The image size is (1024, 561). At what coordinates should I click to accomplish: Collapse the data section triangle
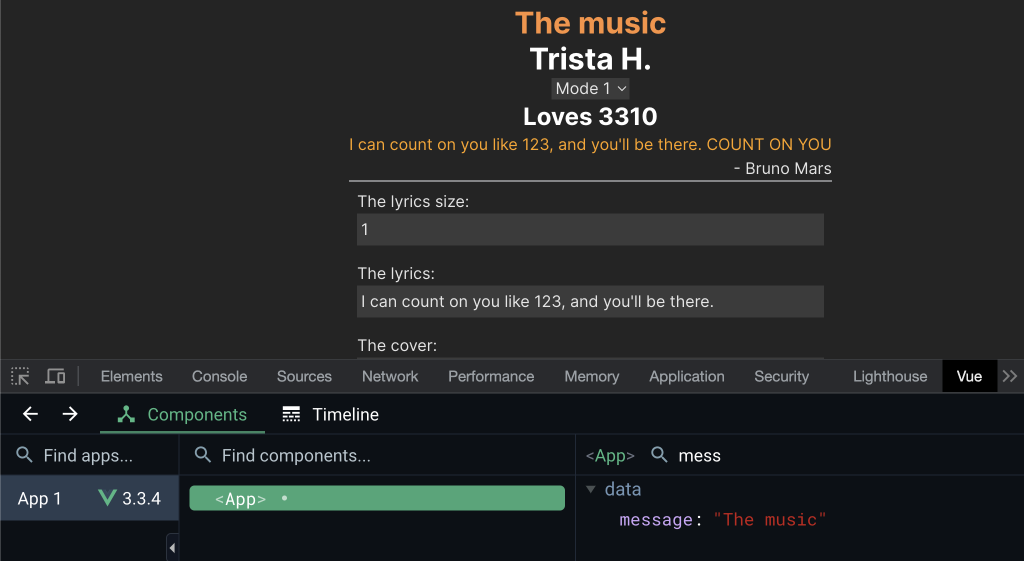pos(591,489)
